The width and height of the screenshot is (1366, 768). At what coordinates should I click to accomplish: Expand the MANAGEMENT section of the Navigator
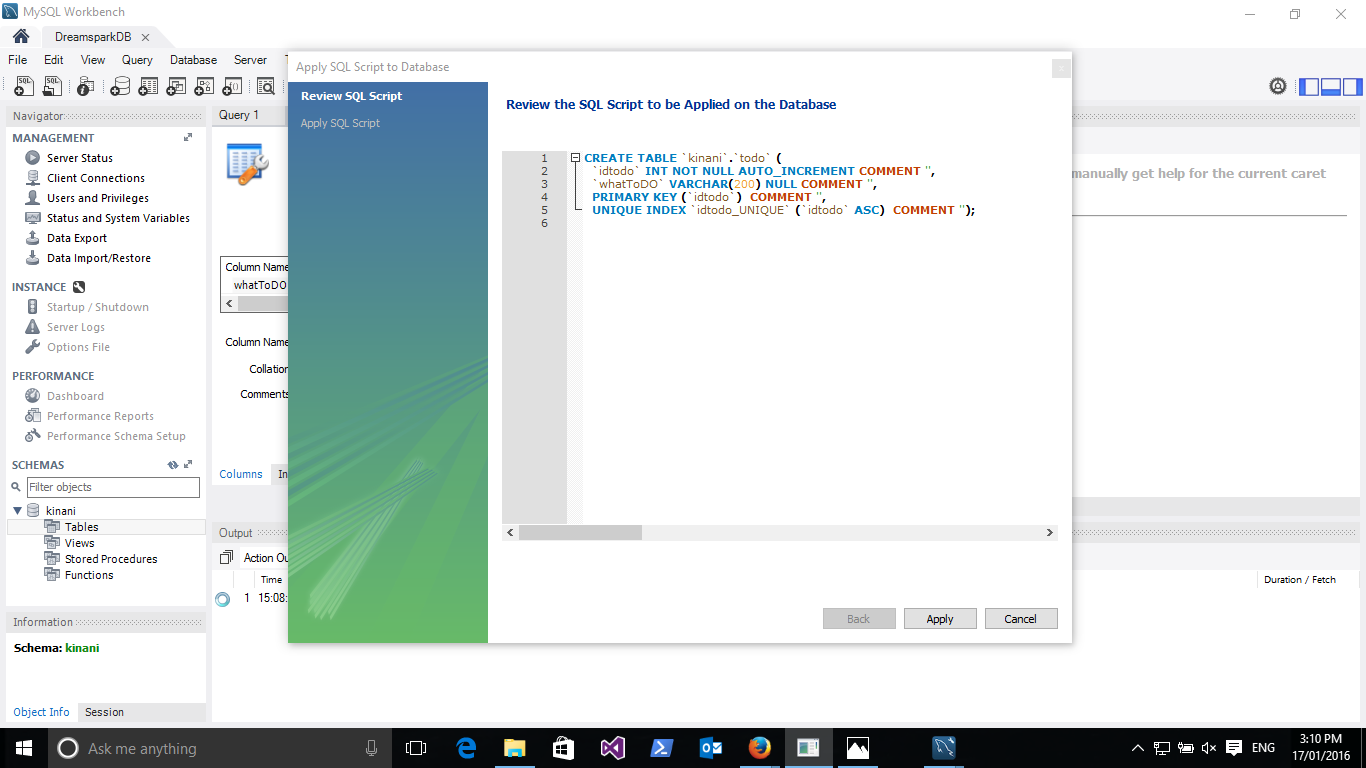(x=188, y=138)
